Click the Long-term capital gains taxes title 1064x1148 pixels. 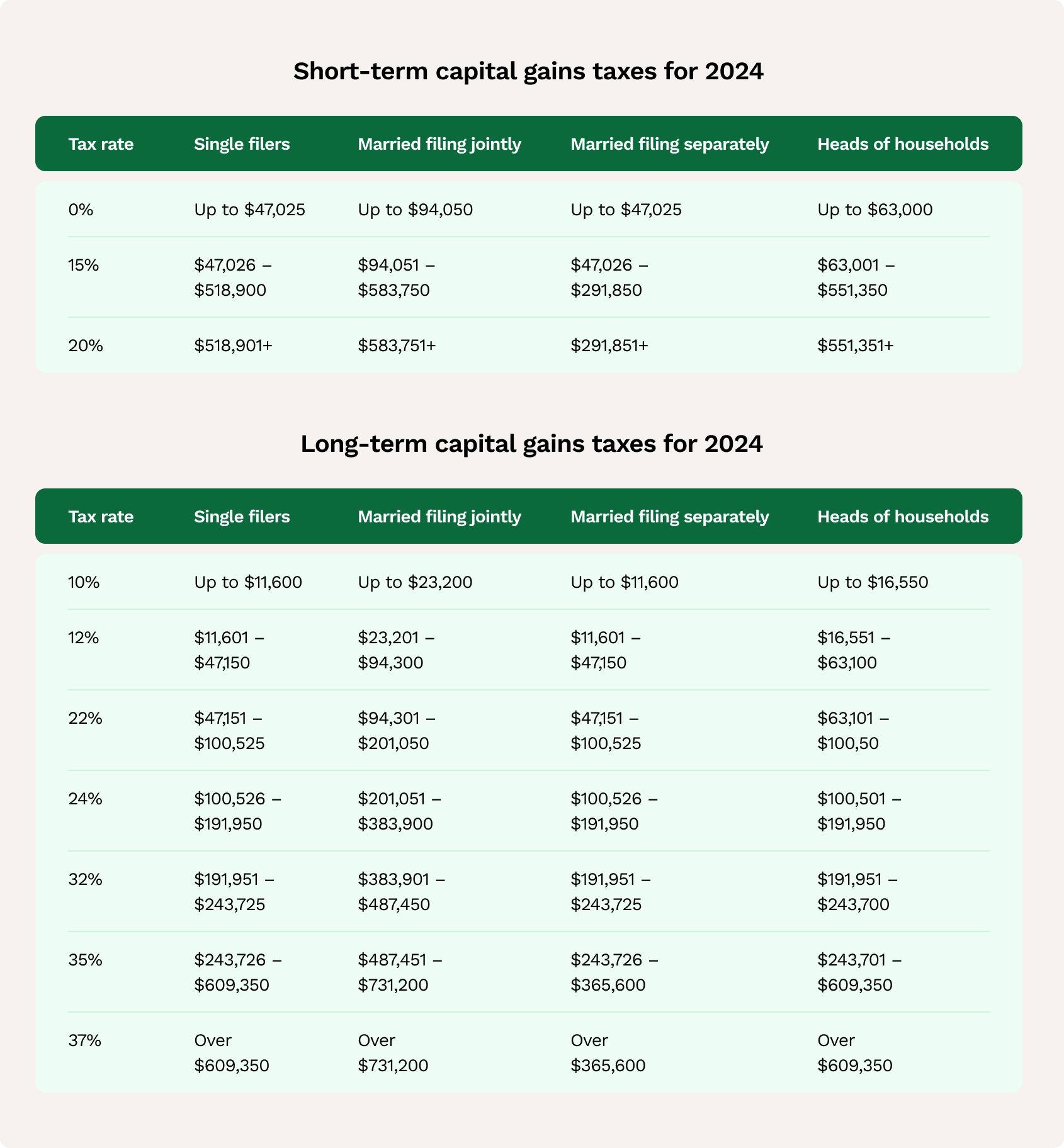pos(531,444)
